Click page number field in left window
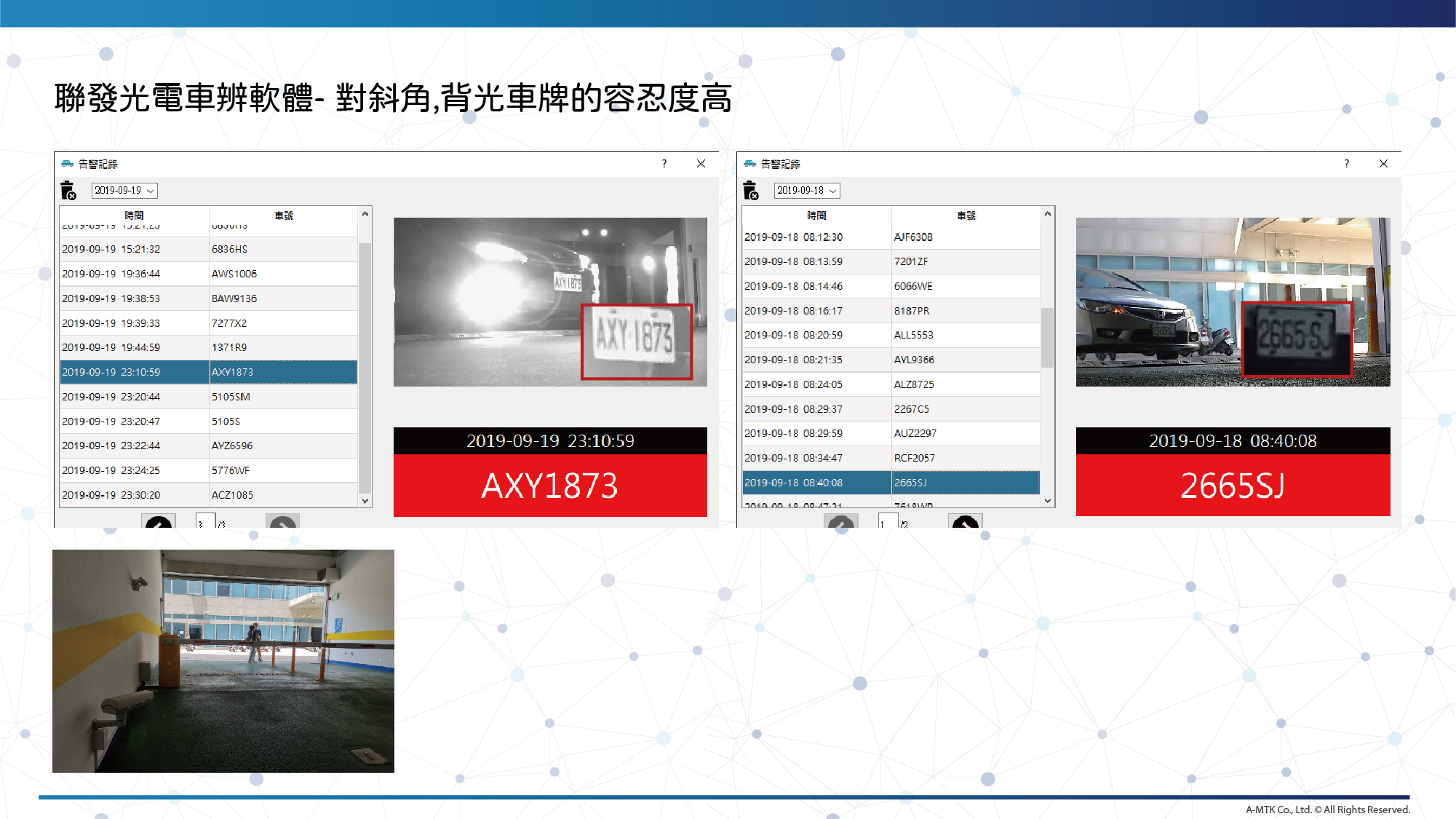Image resolution: width=1456 pixels, height=819 pixels. 205,521
